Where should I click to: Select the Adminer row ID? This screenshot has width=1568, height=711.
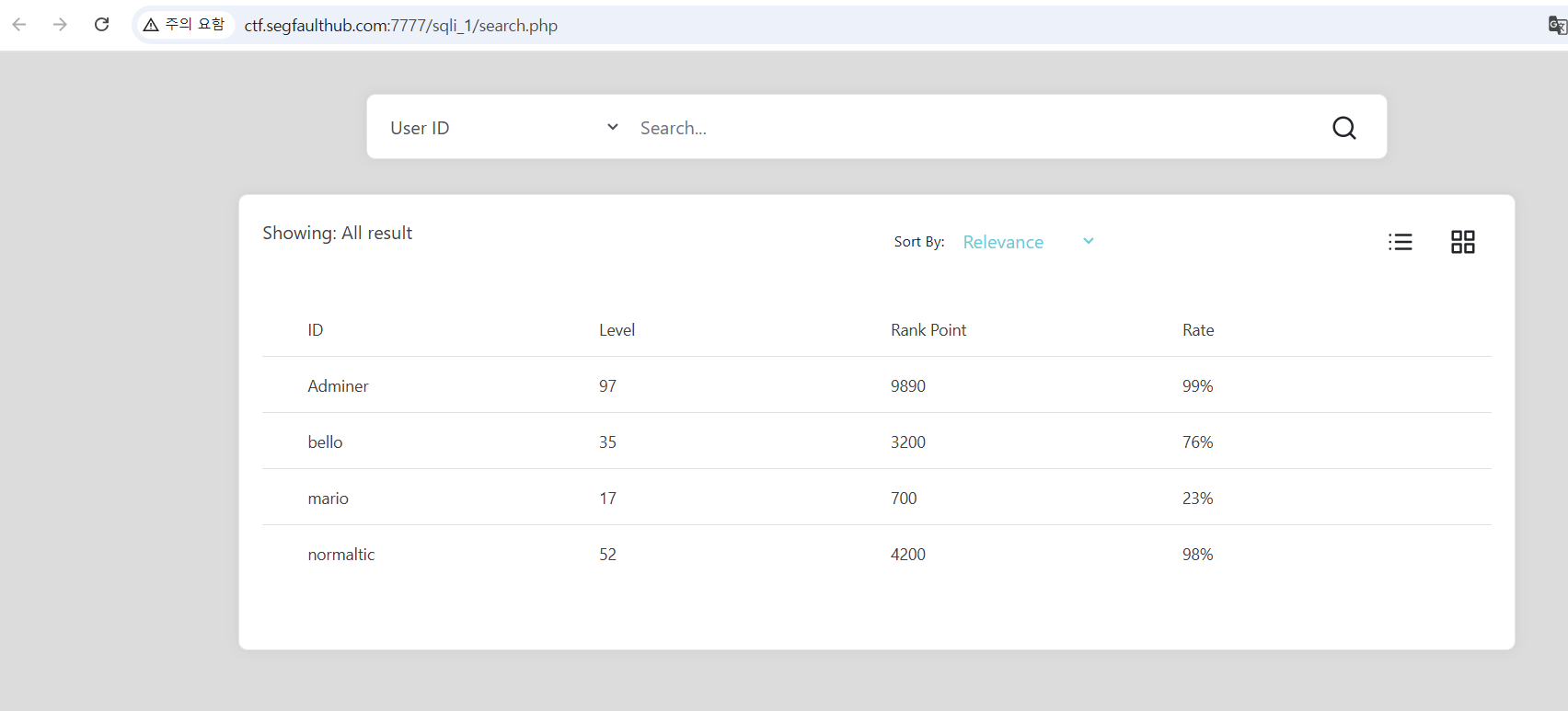point(338,386)
